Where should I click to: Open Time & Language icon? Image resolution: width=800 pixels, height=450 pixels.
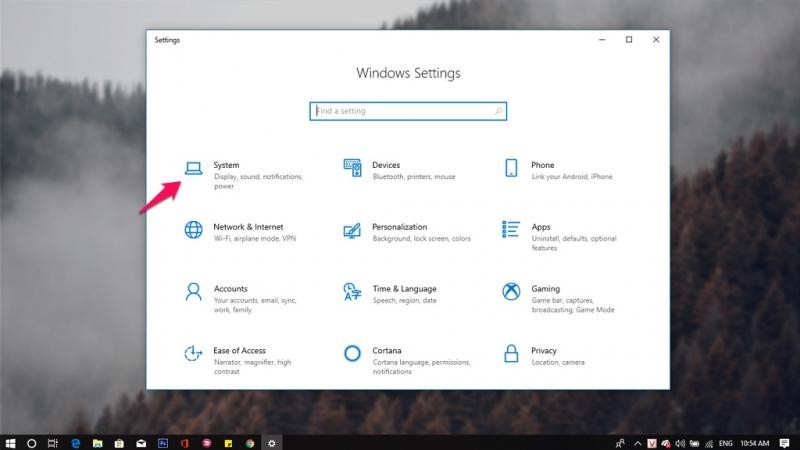(352, 292)
